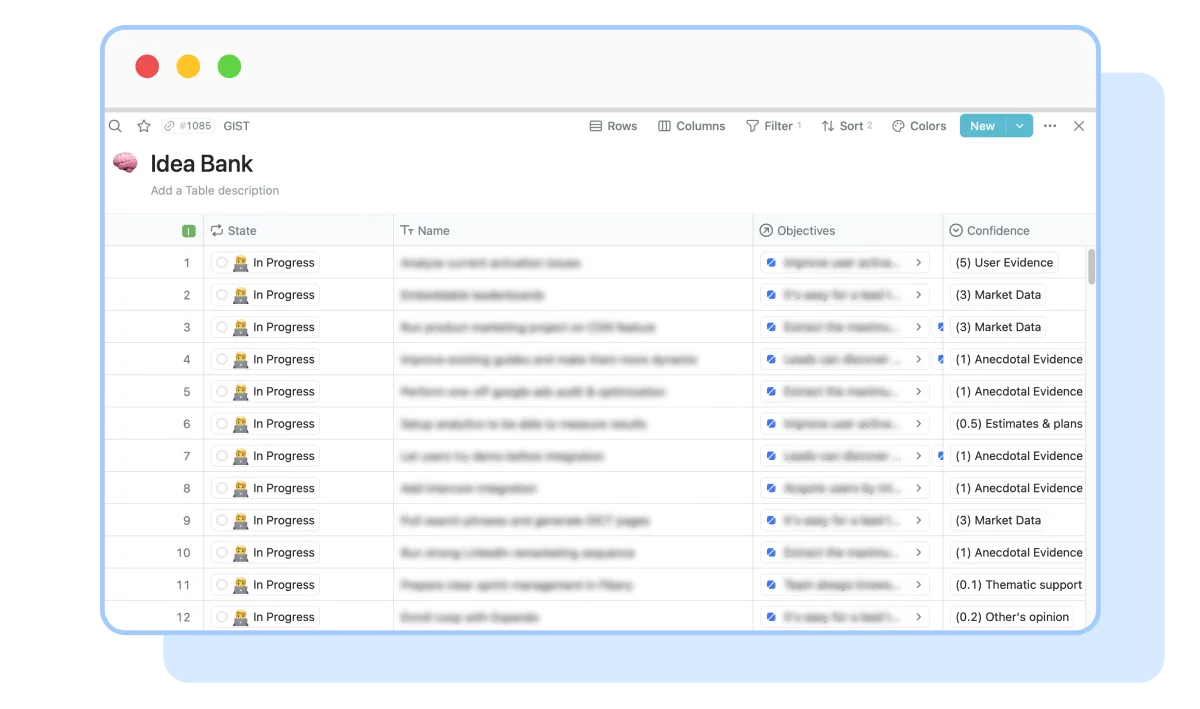Open the three-dots more options menu

[1049, 126]
